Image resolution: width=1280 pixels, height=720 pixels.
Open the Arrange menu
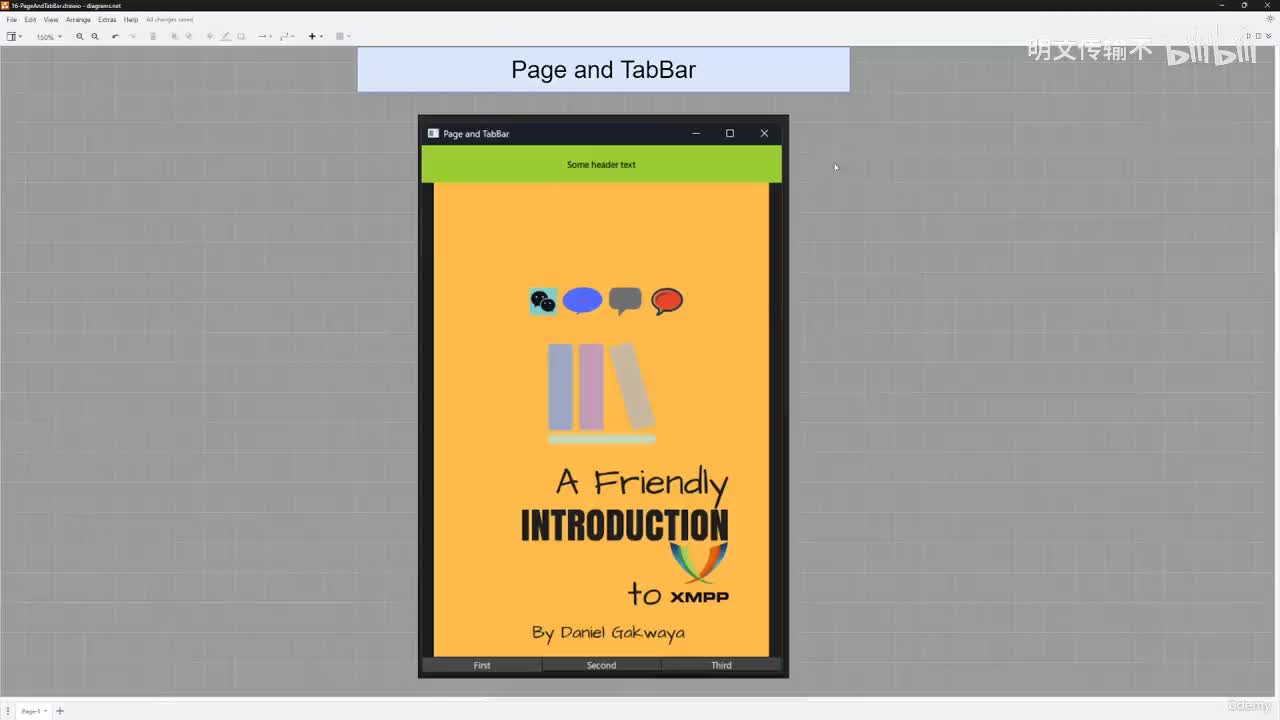[x=78, y=20]
